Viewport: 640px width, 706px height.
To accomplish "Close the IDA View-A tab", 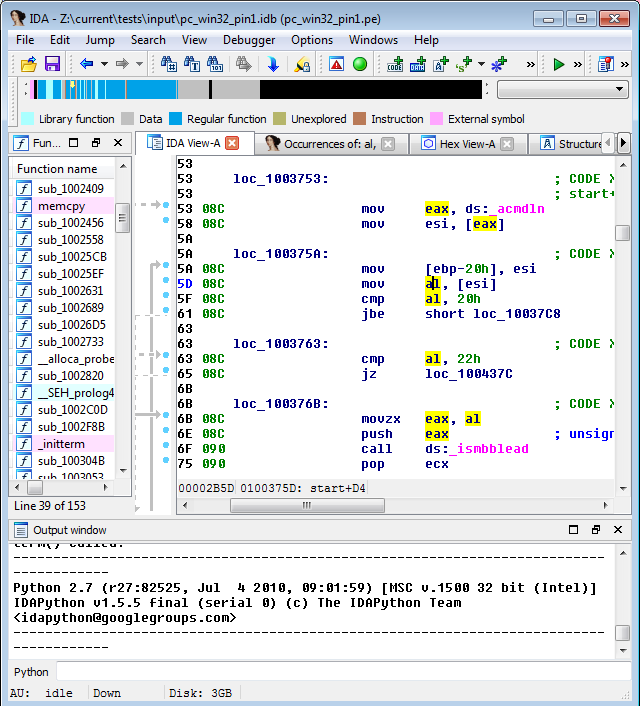I will (x=232, y=143).
